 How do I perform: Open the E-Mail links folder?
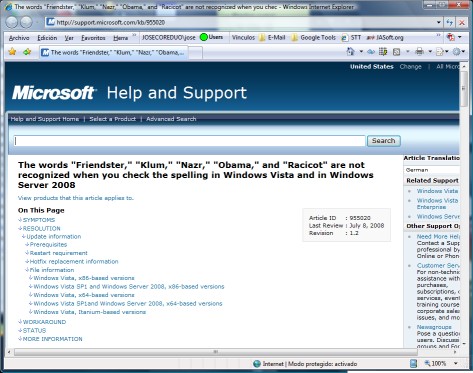pyautogui.click(x=272, y=38)
